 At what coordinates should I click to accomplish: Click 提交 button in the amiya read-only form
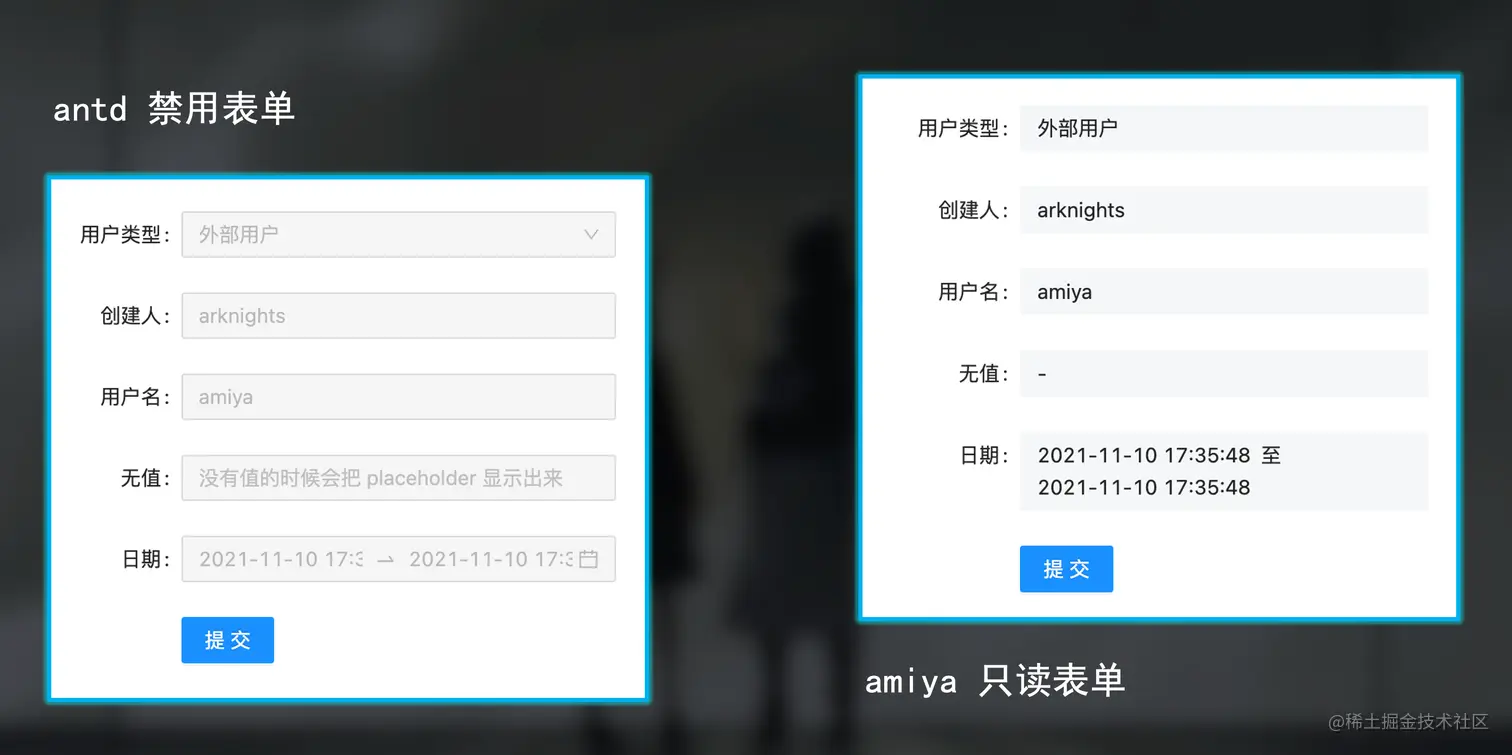point(1066,569)
